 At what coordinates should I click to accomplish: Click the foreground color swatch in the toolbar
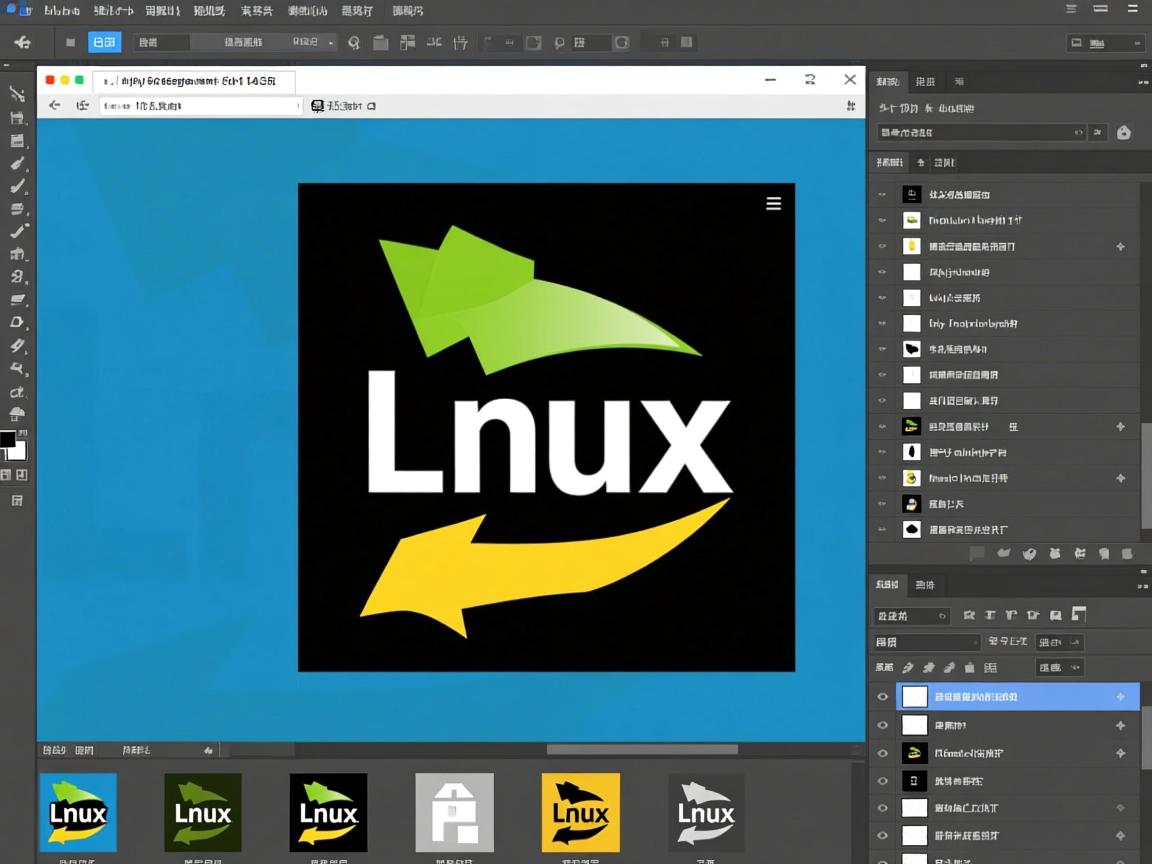(x=12, y=440)
